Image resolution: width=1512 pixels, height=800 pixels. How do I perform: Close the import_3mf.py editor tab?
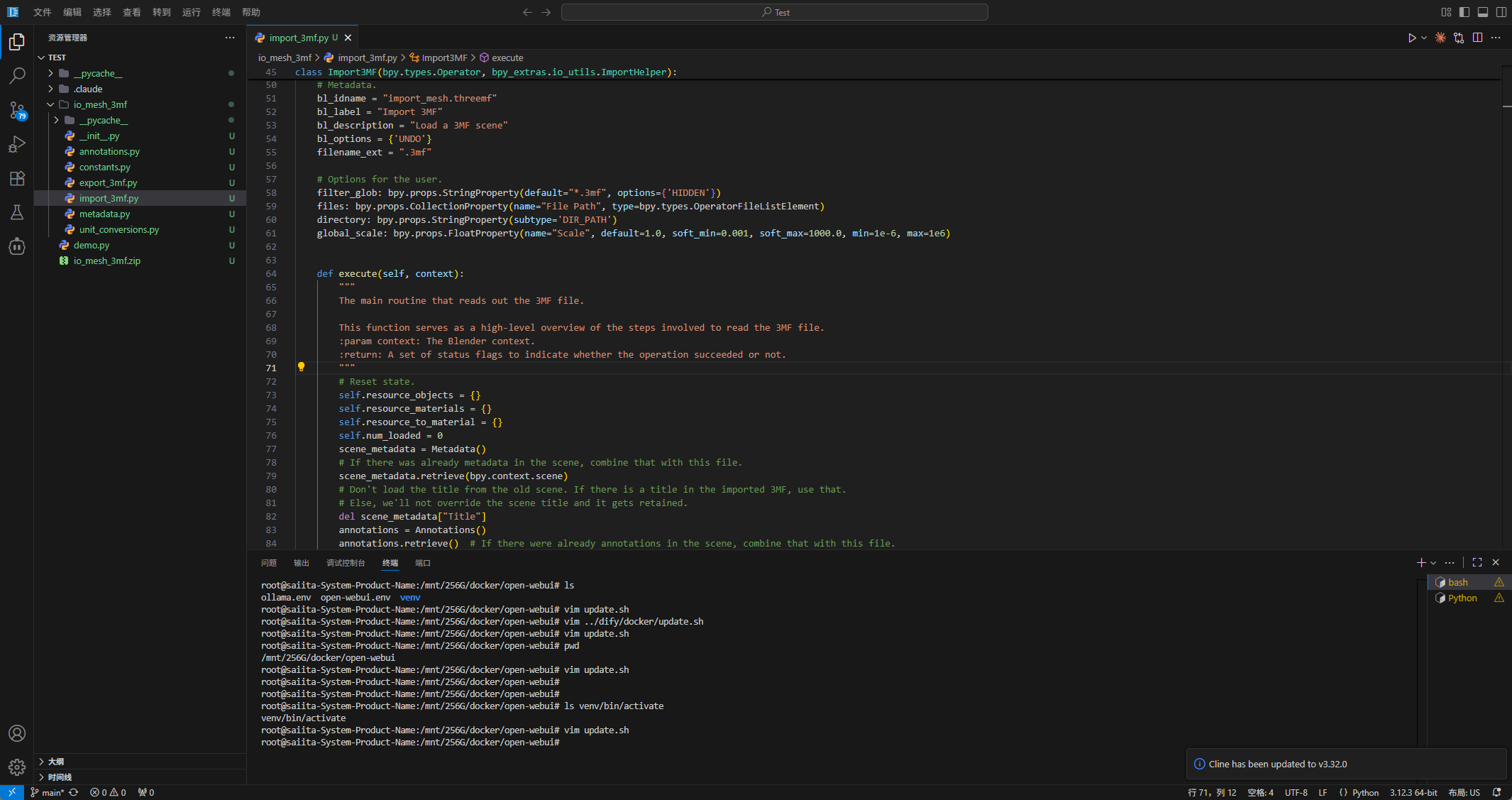[x=348, y=38]
